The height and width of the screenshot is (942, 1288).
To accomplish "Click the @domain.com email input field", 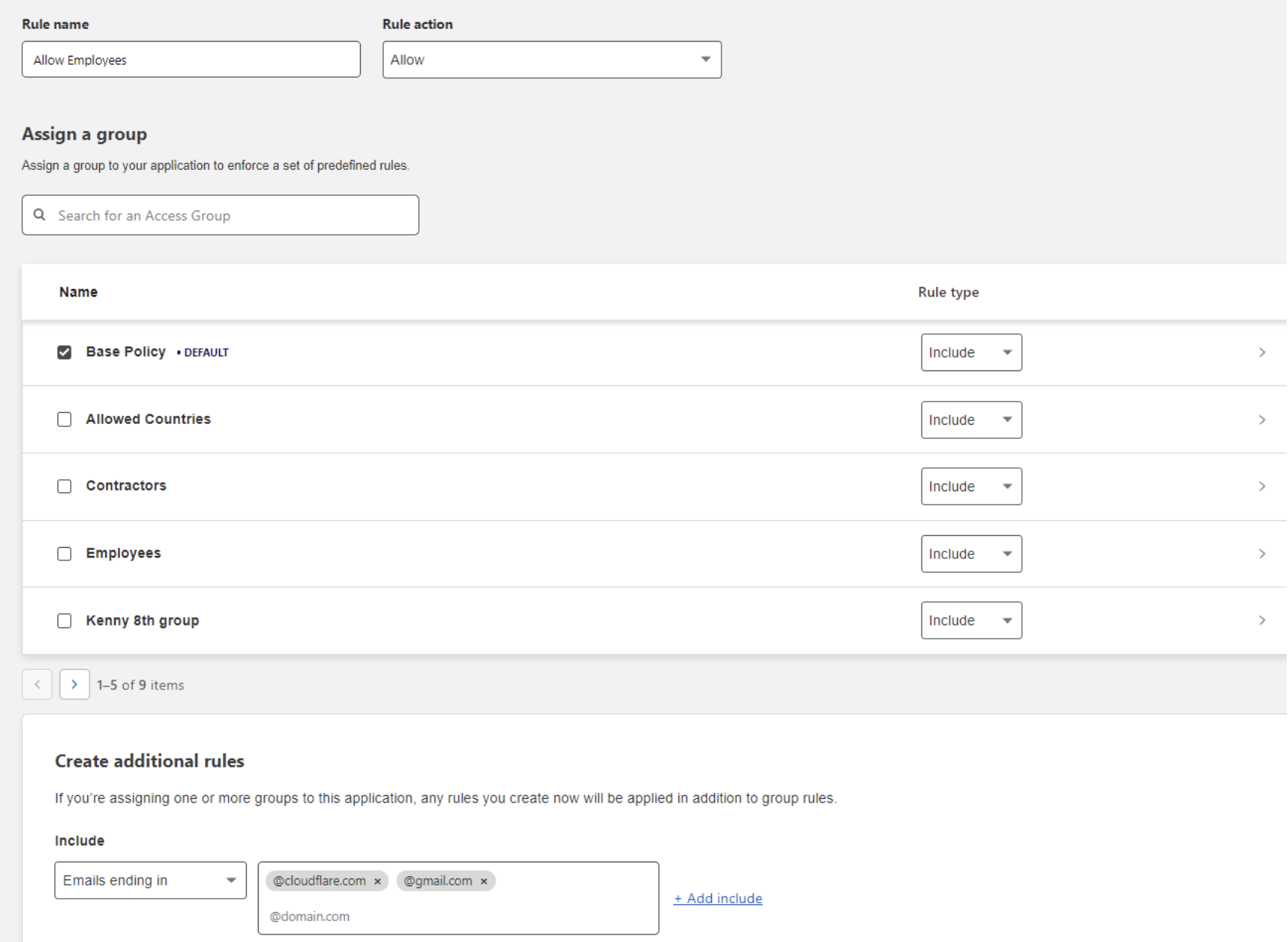I will (458, 916).
